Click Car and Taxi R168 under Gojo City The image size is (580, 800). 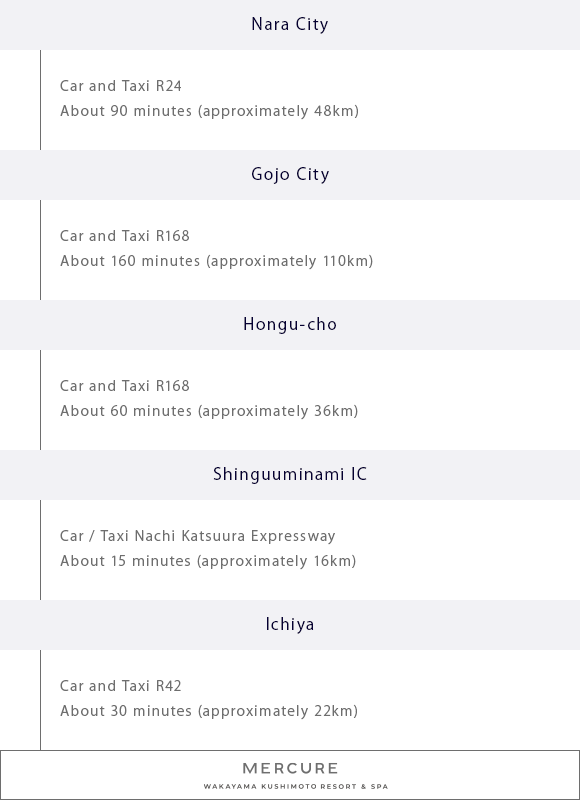tap(125, 236)
